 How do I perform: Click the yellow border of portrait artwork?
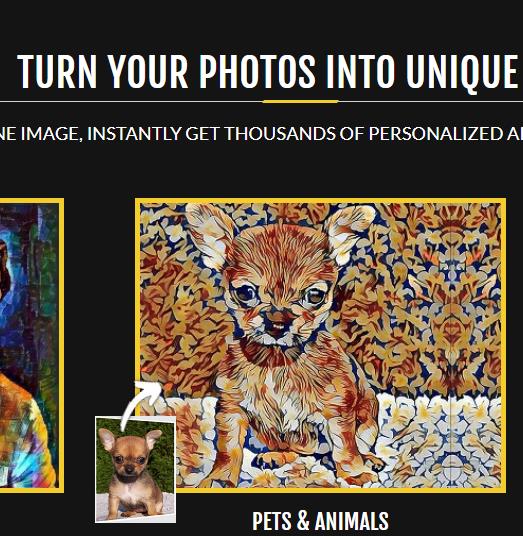pyautogui.click(x=62, y=345)
